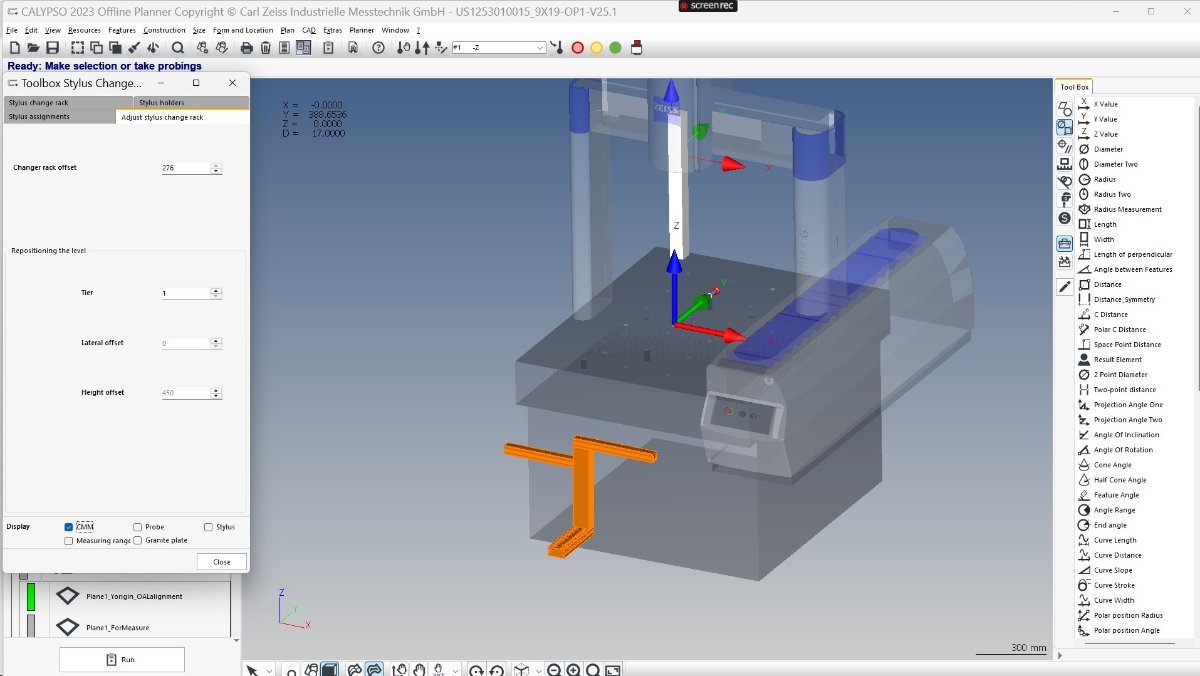Open geometric features category in Tool Box sidebar
Image resolution: width=1200 pixels, height=676 pixels.
(1064, 108)
